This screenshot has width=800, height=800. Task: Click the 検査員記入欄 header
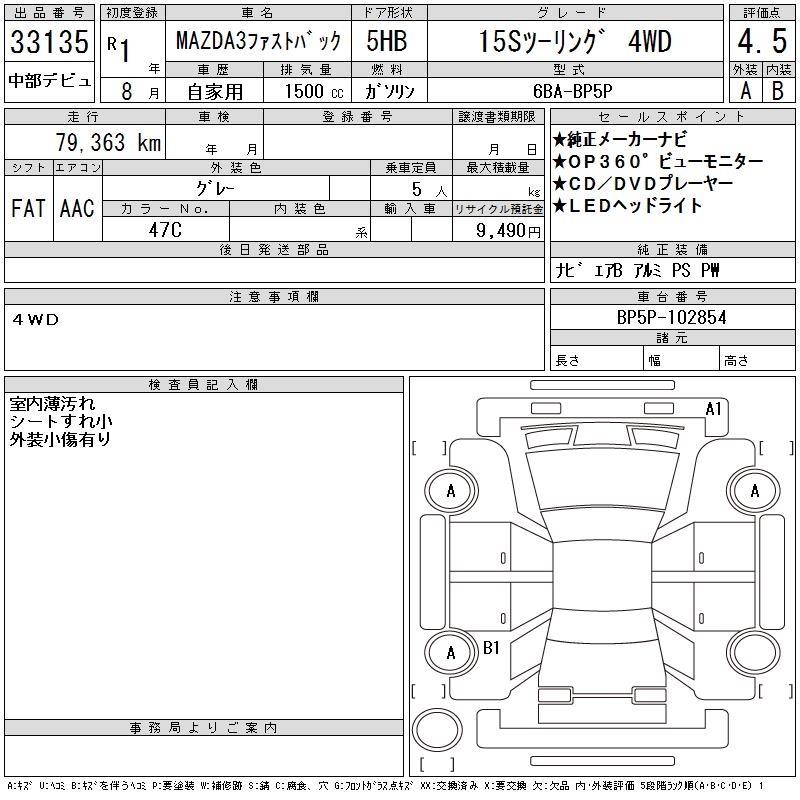point(203,384)
